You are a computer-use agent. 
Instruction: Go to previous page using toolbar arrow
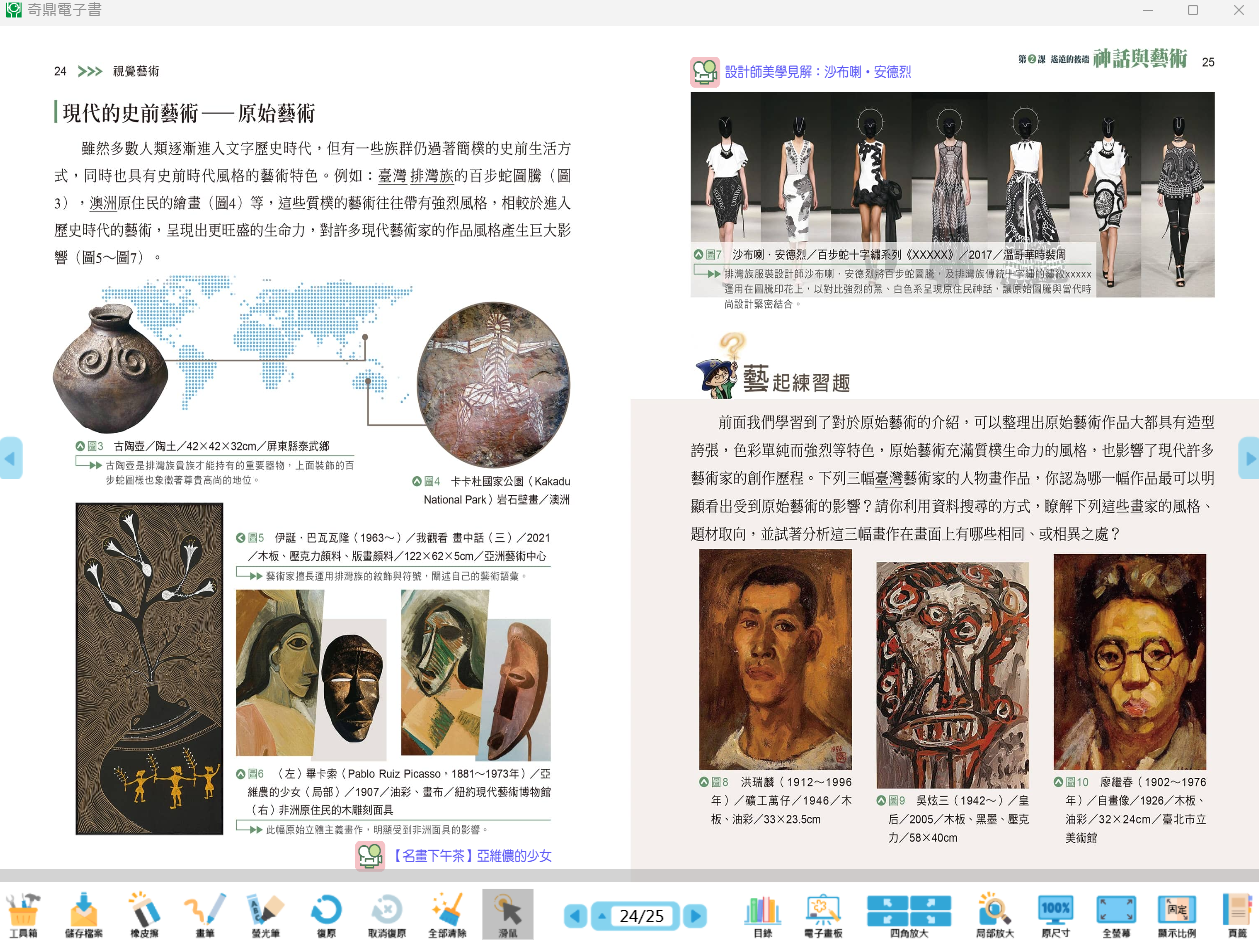[x=575, y=916]
